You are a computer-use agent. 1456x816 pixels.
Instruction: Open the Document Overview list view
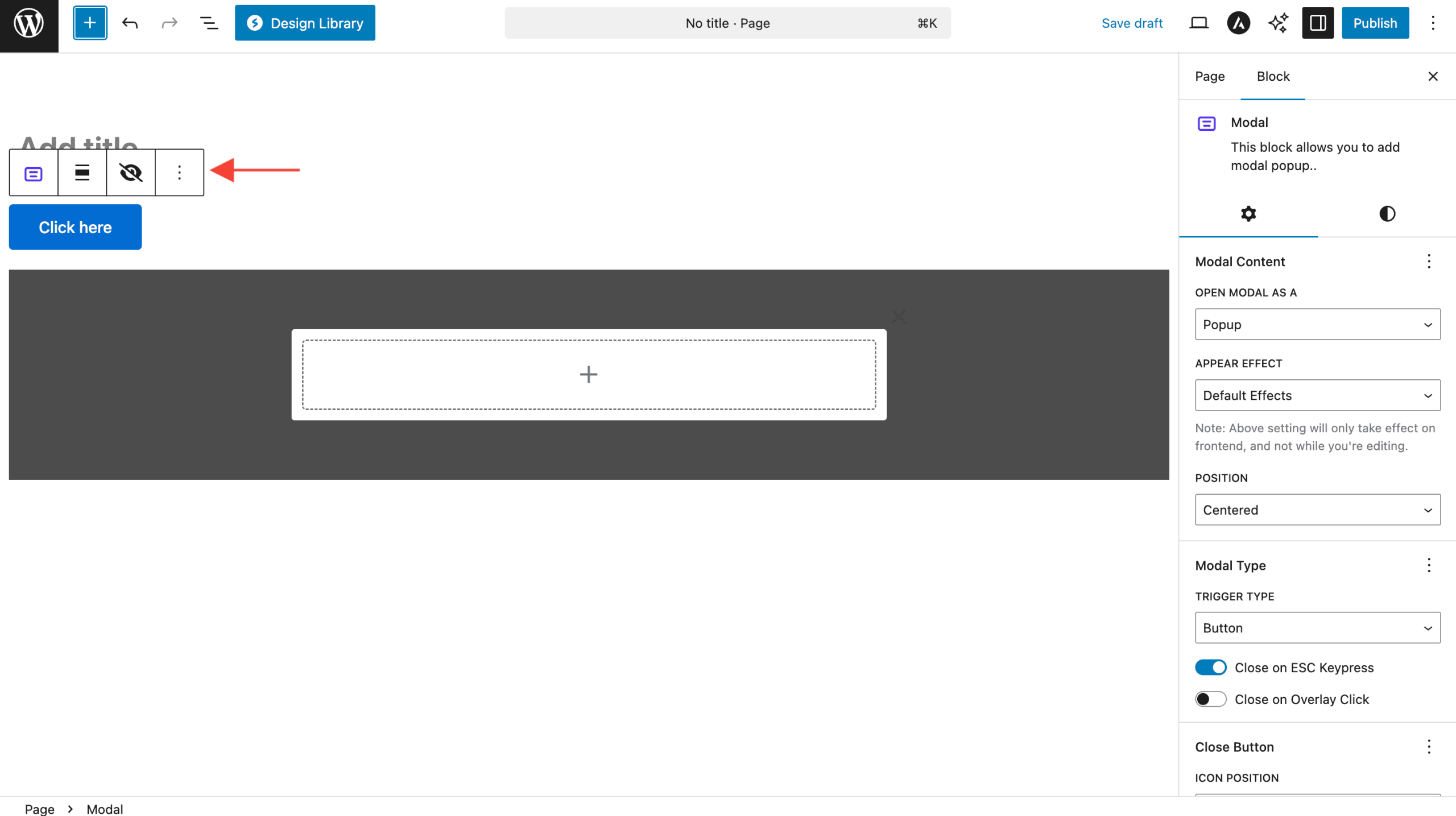pos(209,23)
